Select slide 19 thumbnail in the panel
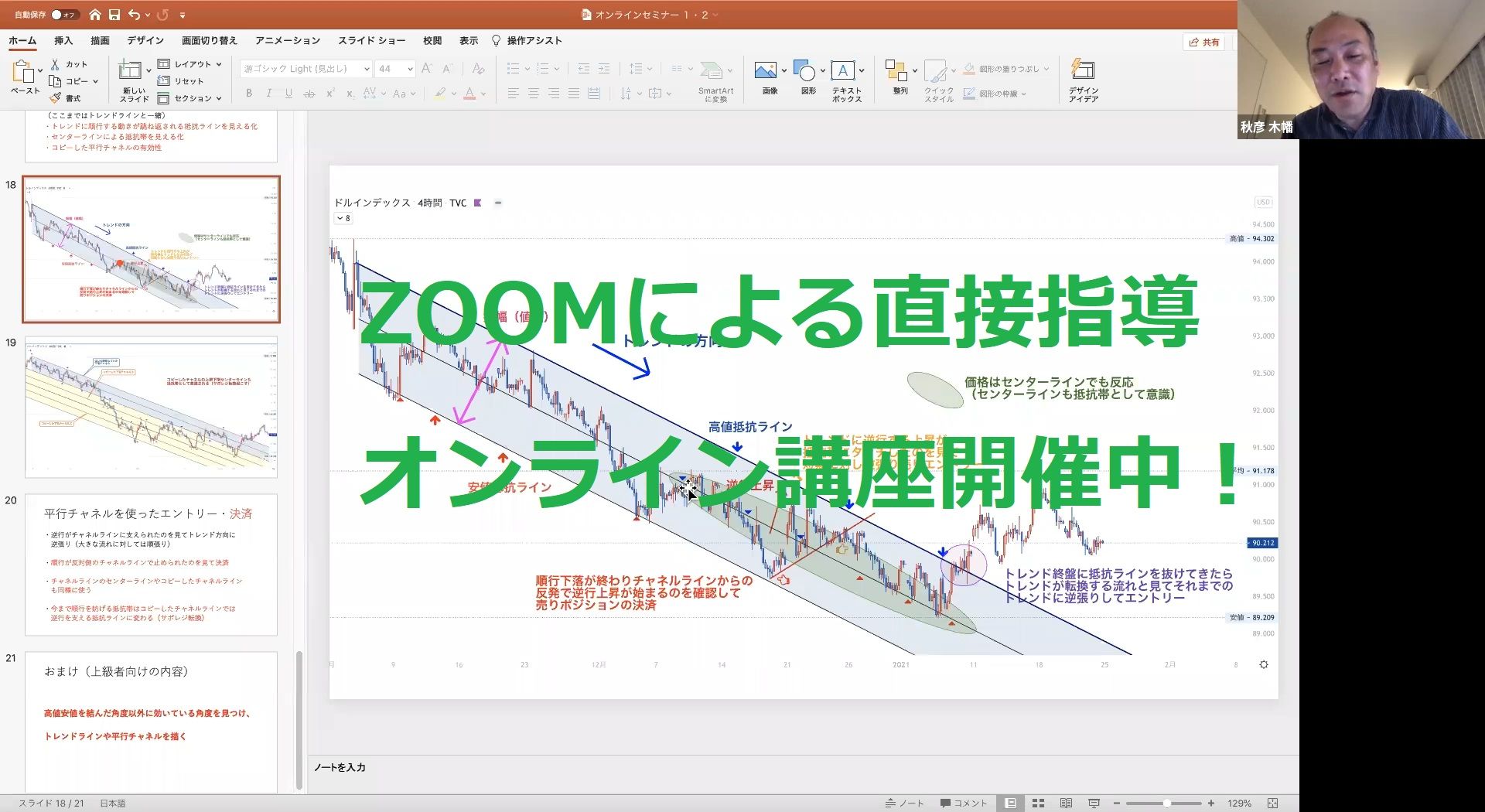Viewport: 1485px width, 812px height. click(x=151, y=408)
